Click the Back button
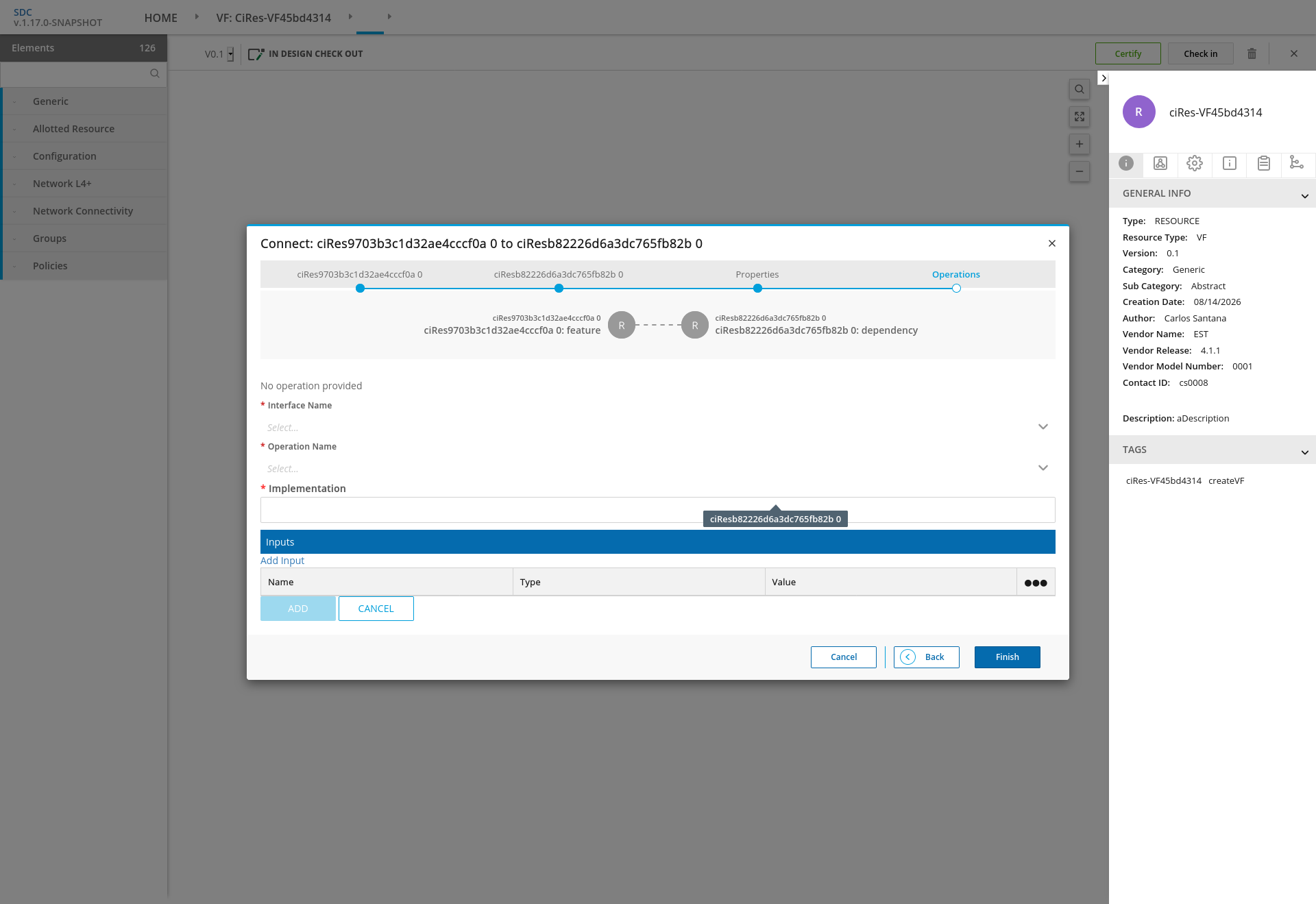 (x=927, y=657)
